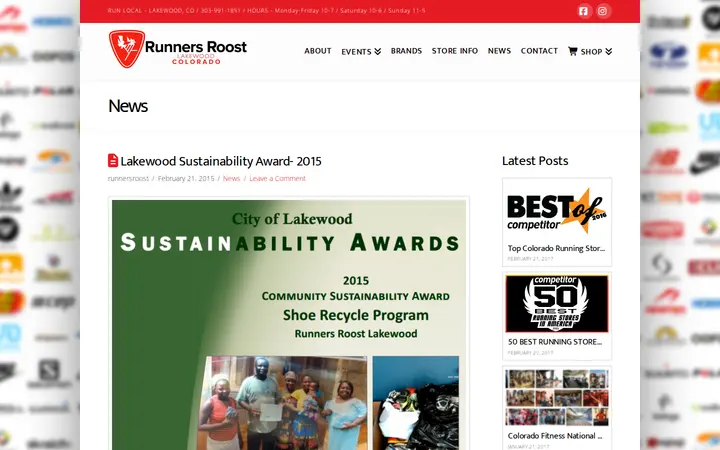Open the Colorado Fitness National photo collage thumbnail

[557, 398]
